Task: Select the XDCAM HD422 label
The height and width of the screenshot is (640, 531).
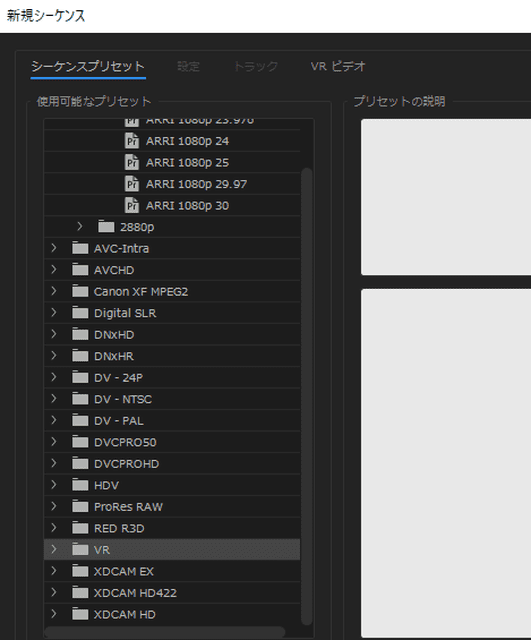Action: point(135,593)
